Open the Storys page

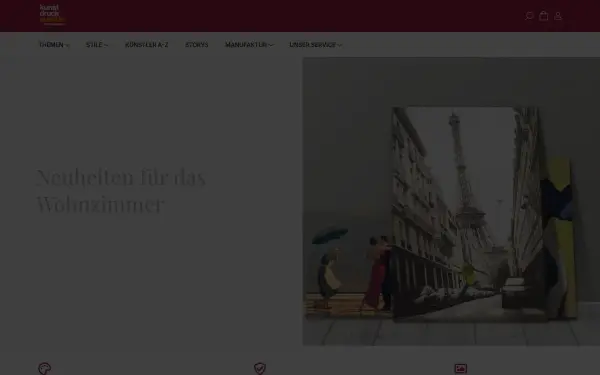pos(197,45)
